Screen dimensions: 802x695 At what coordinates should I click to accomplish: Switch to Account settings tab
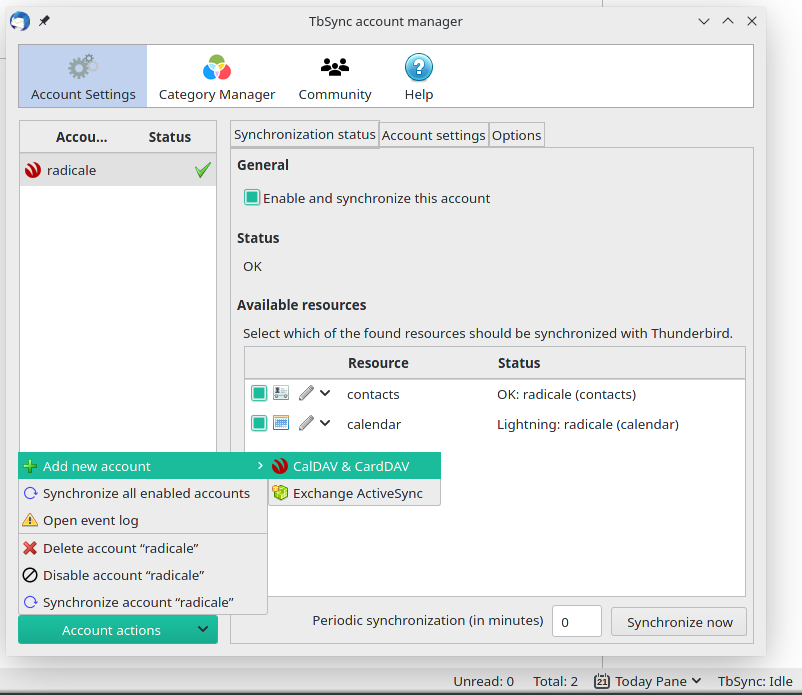tap(433, 135)
